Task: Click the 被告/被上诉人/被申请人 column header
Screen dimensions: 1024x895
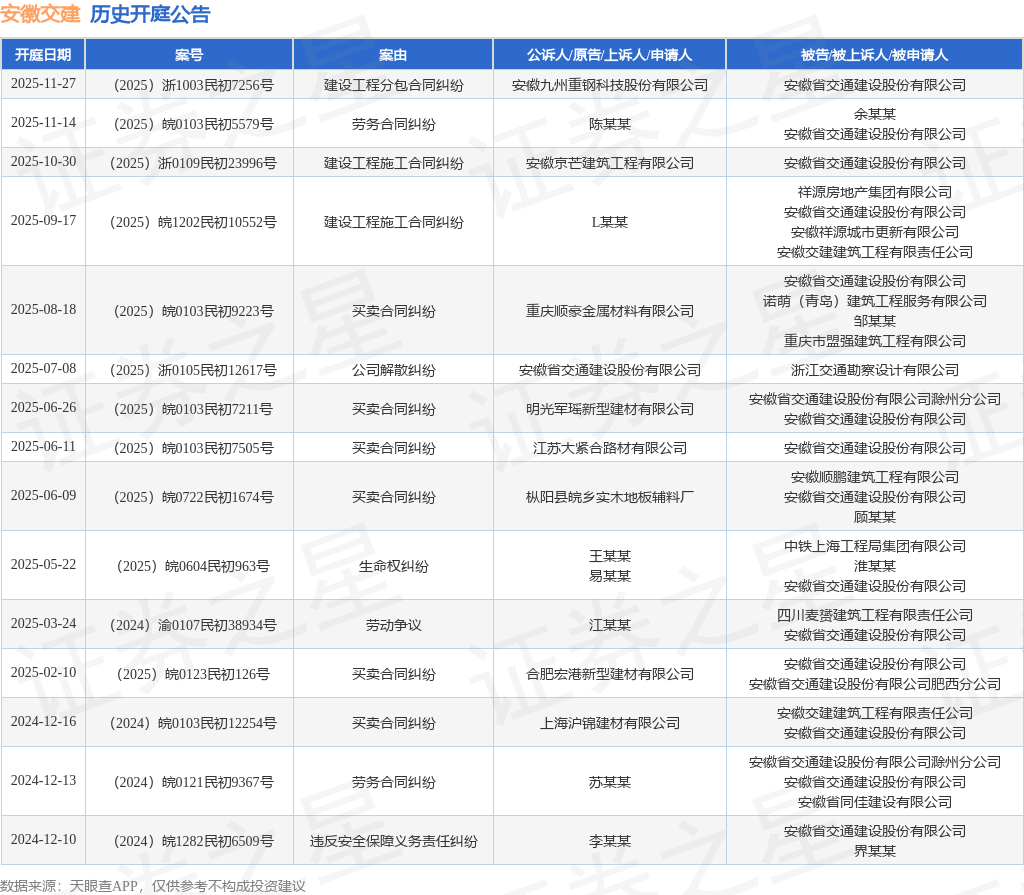Action: 874,55
